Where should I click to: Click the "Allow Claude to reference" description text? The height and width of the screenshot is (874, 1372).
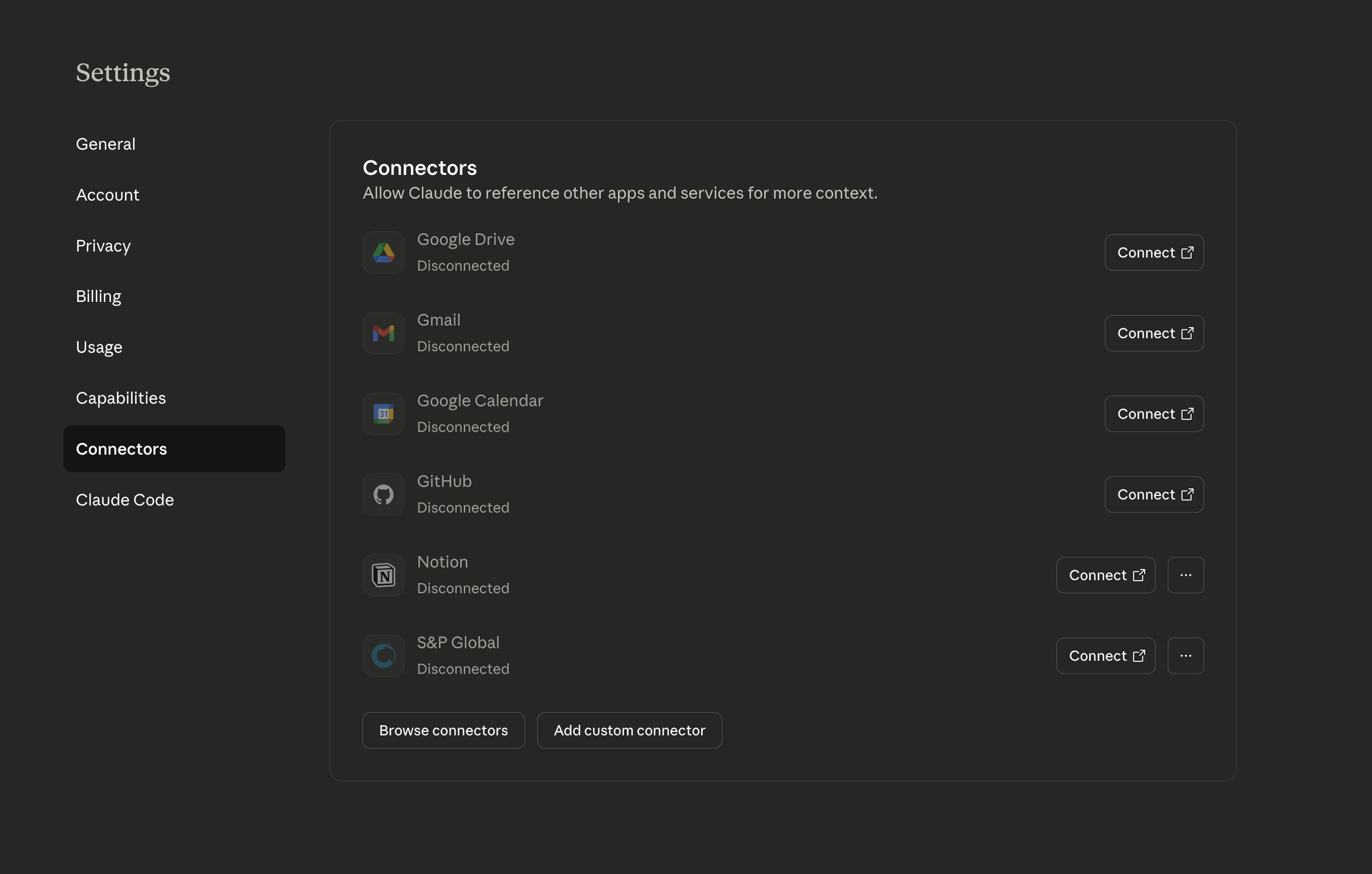tap(620, 193)
